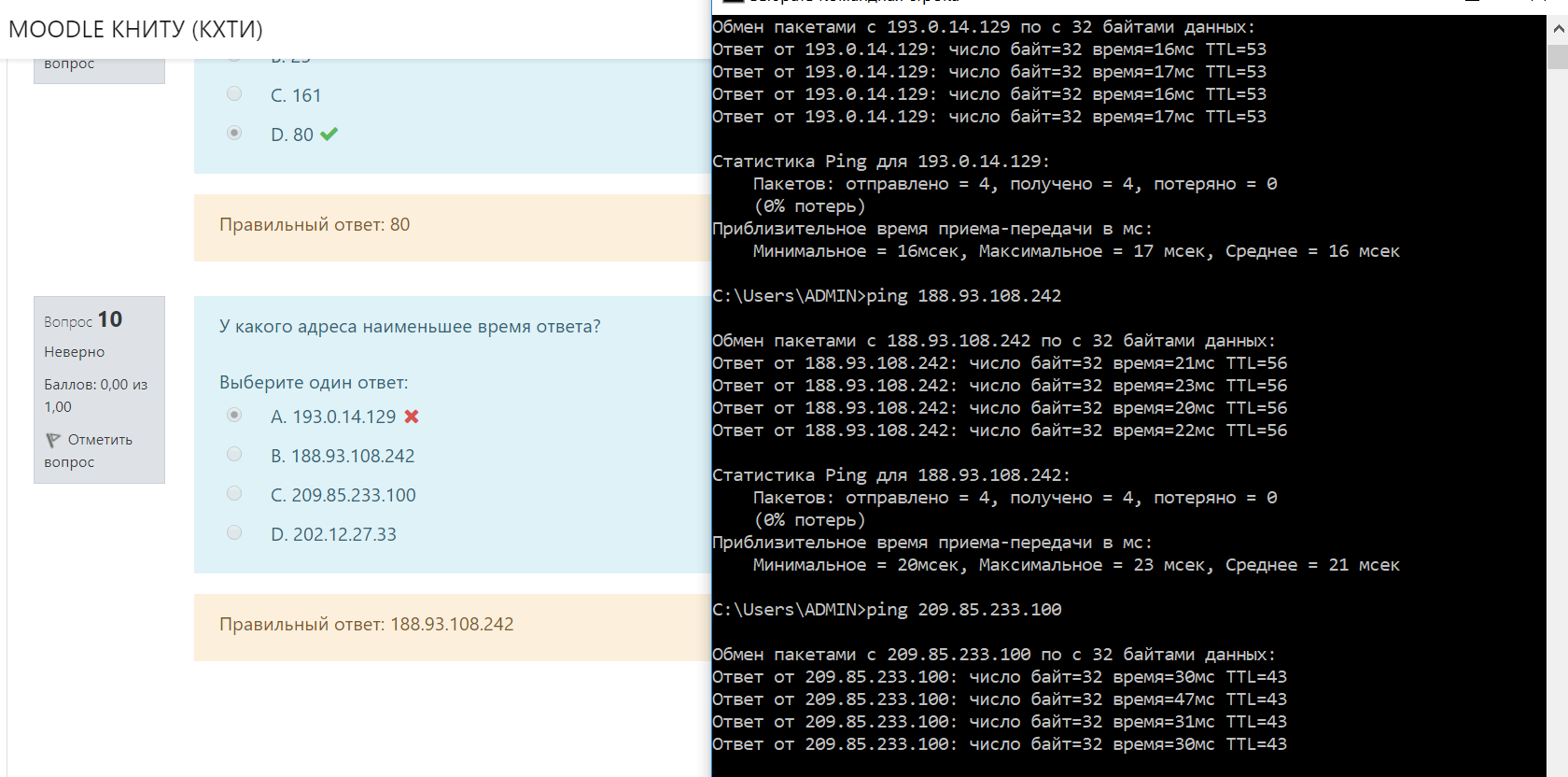Viewport: 1568px width, 777px height.
Task: Click the text Правильный ответ: 188.93.108.242
Action: pos(367,624)
